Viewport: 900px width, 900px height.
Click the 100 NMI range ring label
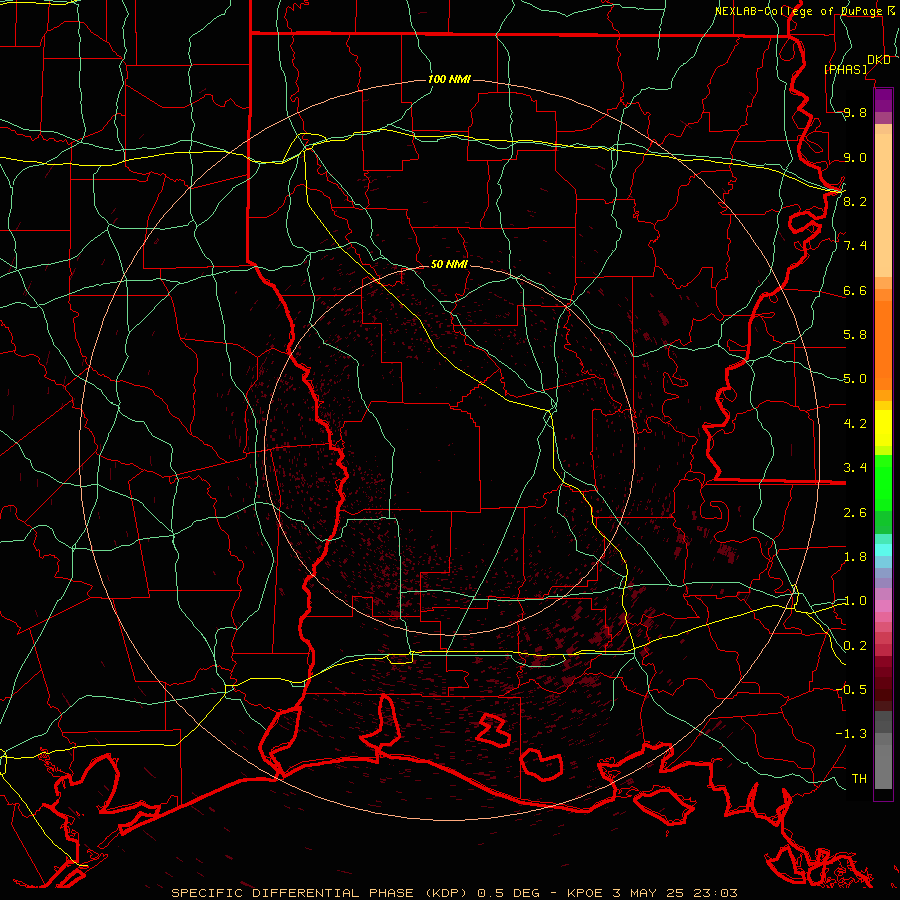449,79
